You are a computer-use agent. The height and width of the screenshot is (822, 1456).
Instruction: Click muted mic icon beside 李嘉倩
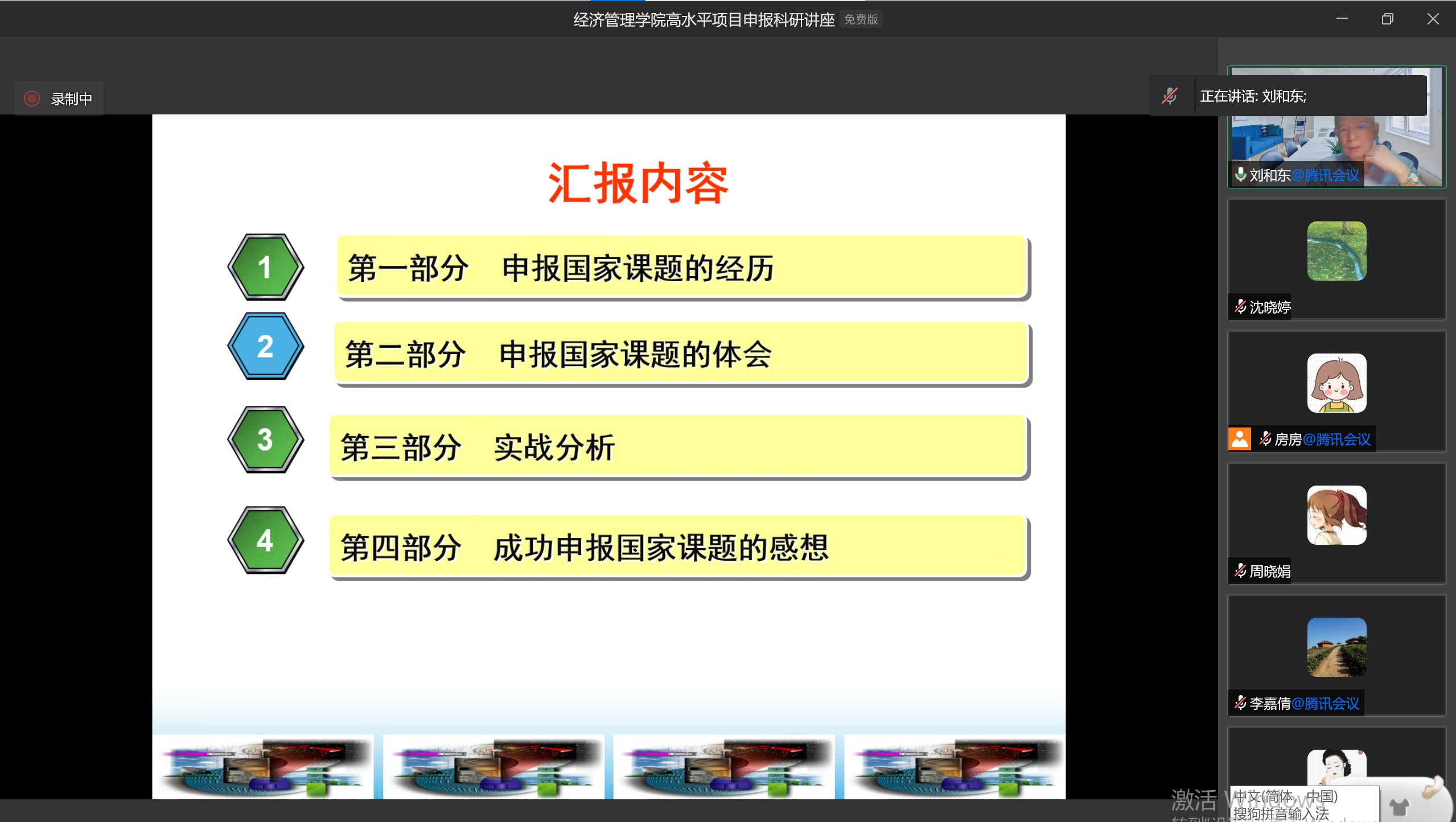tap(1240, 703)
